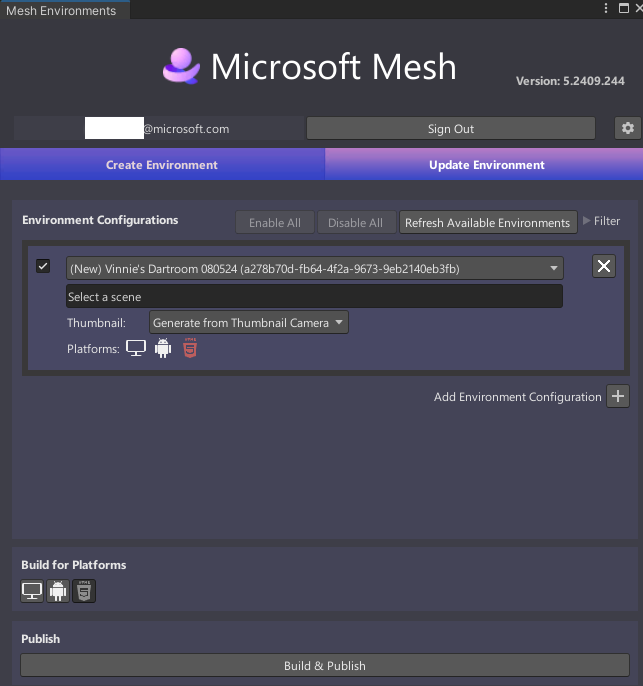Click the Select a scene field
Viewport: 643px width, 686px height.
coord(314,296)
